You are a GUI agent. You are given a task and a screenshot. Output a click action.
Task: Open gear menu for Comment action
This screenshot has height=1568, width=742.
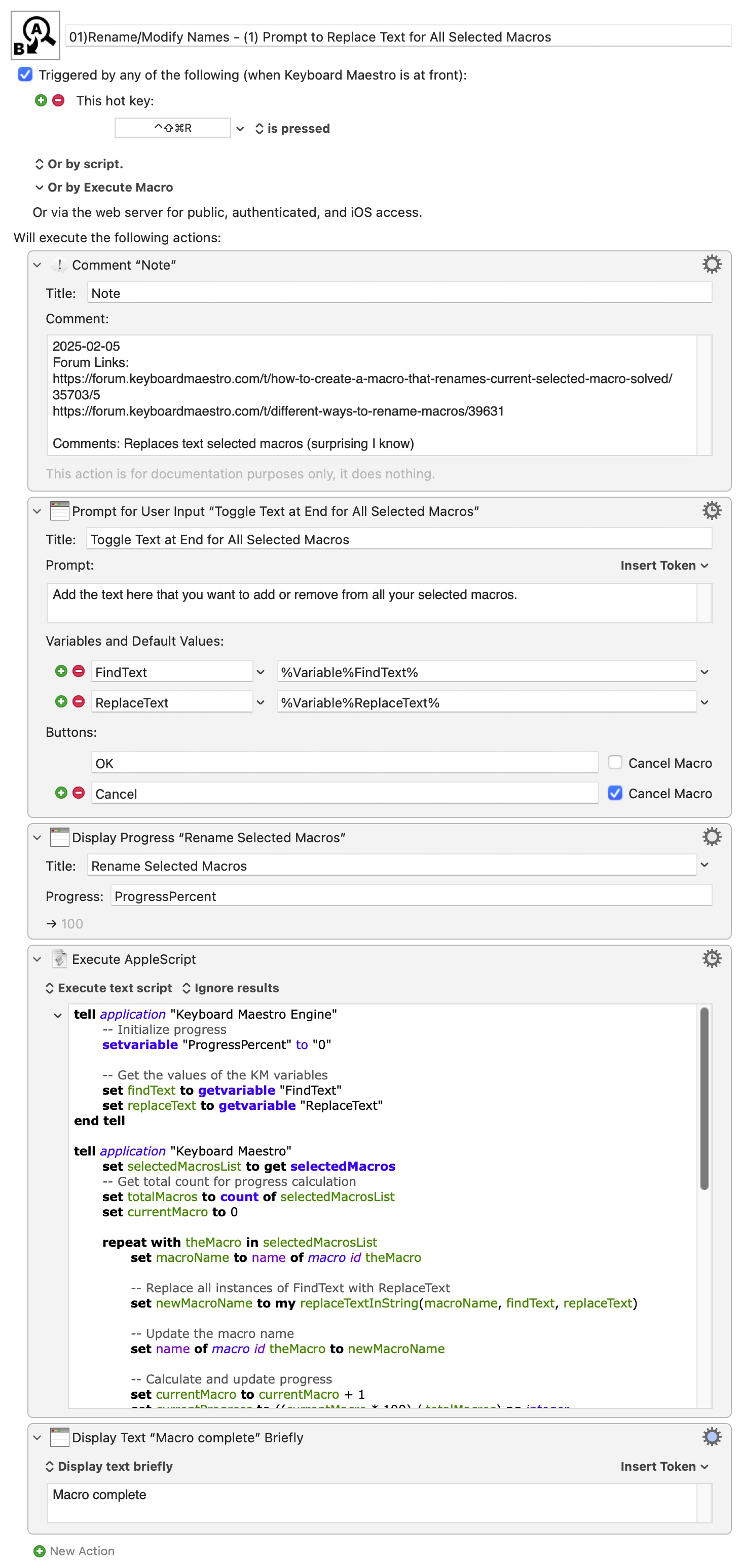(x=712, y=264)
